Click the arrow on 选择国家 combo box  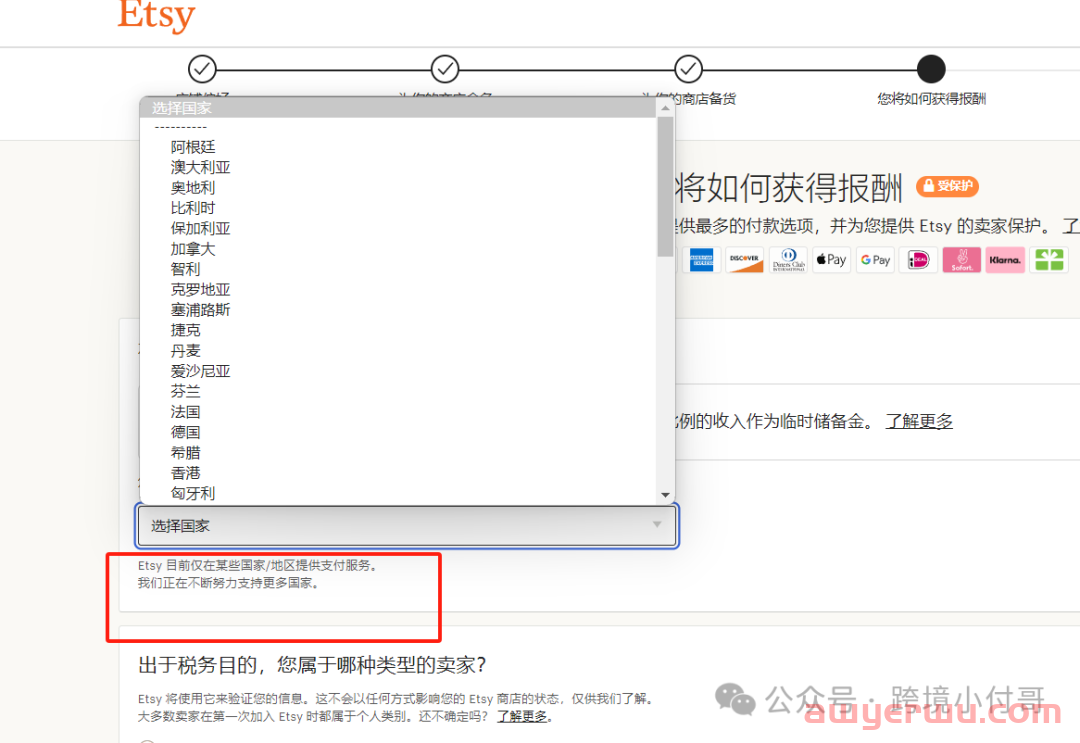tap(657, 525)
